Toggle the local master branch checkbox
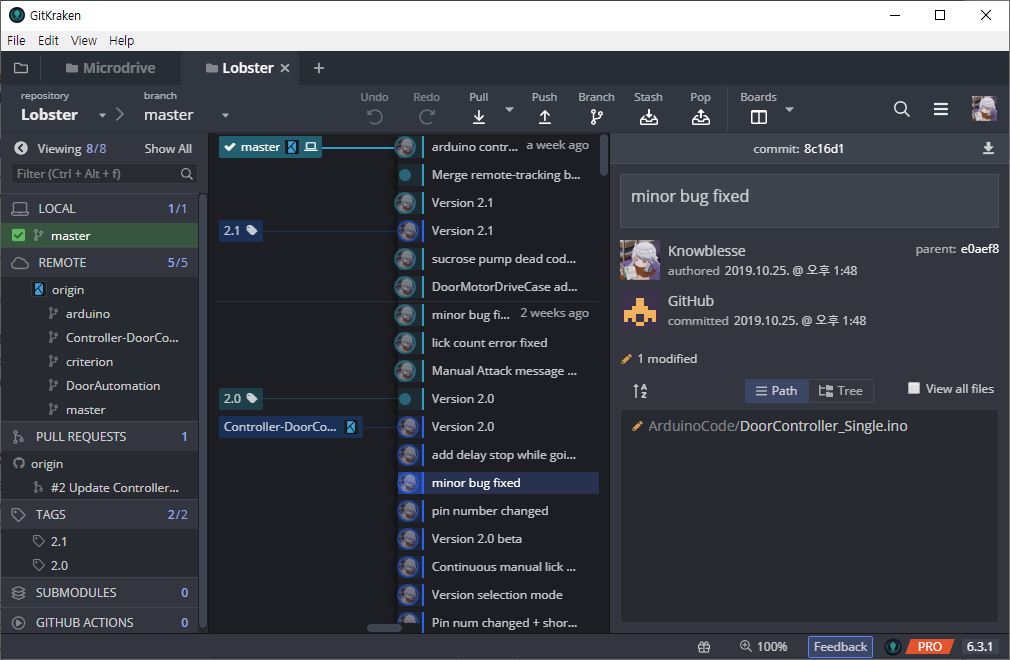 click(x=19, y=236)
